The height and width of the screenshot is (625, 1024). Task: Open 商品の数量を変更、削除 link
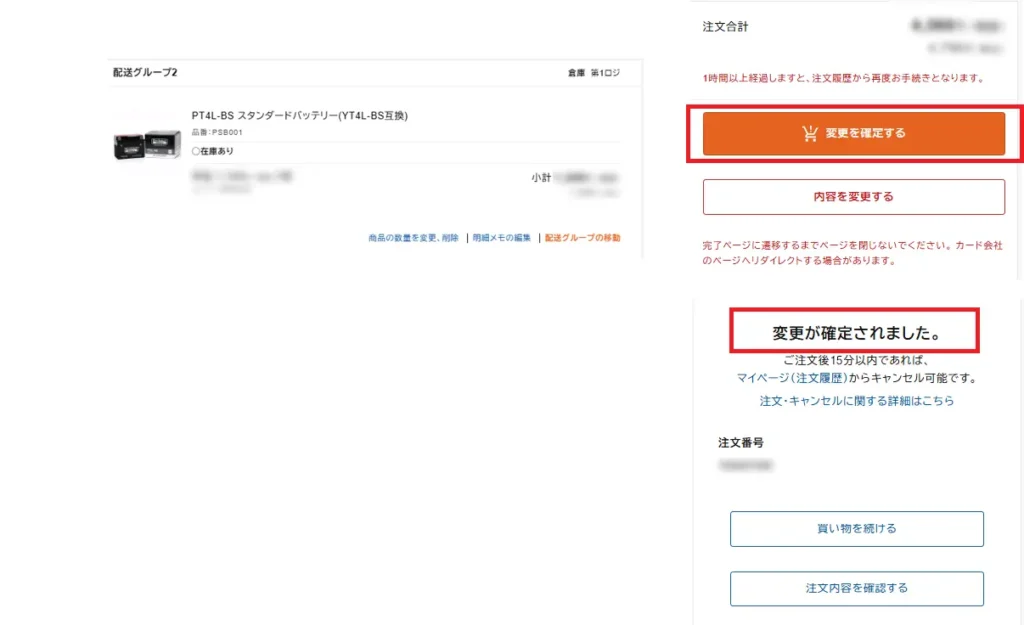pyautogui.click(x=413, y=238)
